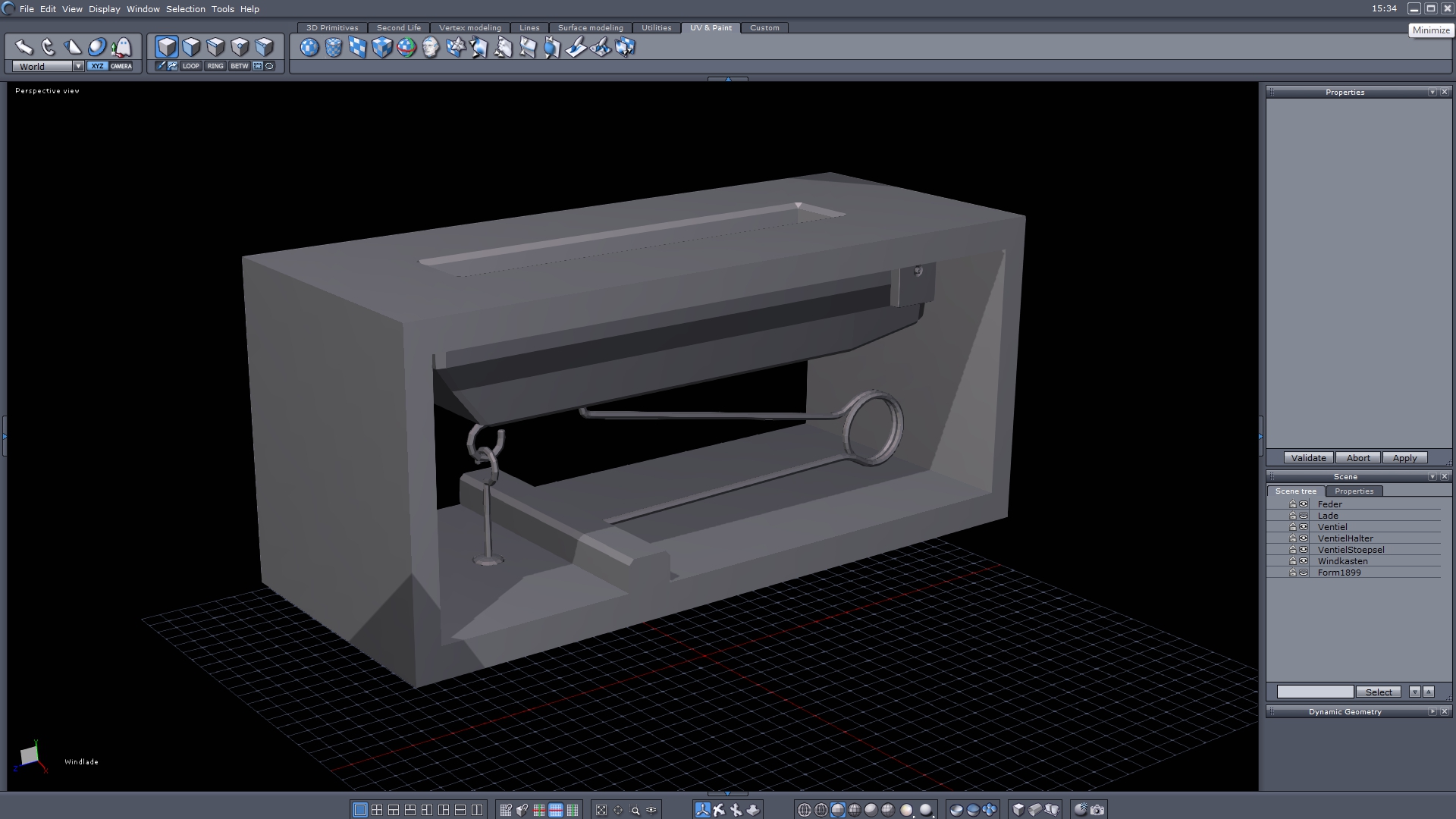Collapse the Properties panel arrow

1432,92
